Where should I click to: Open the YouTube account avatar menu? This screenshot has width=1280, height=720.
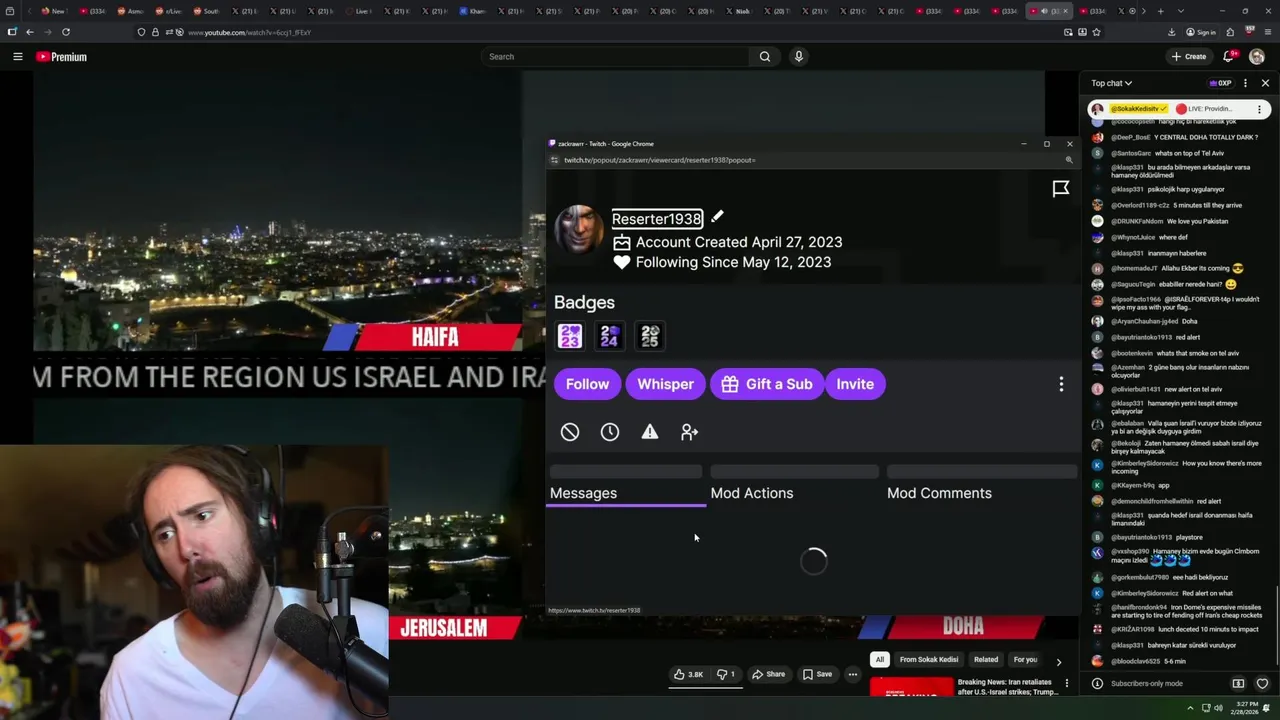pos(1257,57)
